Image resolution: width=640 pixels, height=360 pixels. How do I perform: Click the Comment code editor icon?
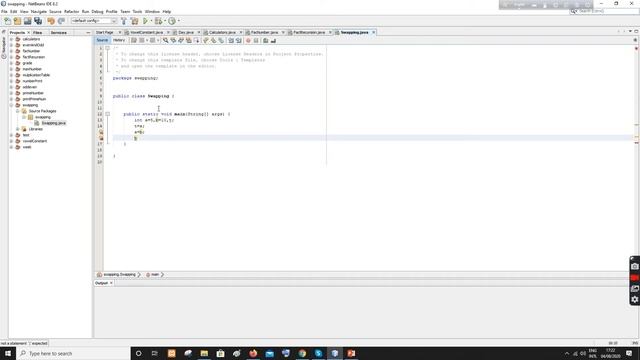(x=266, y=40)
